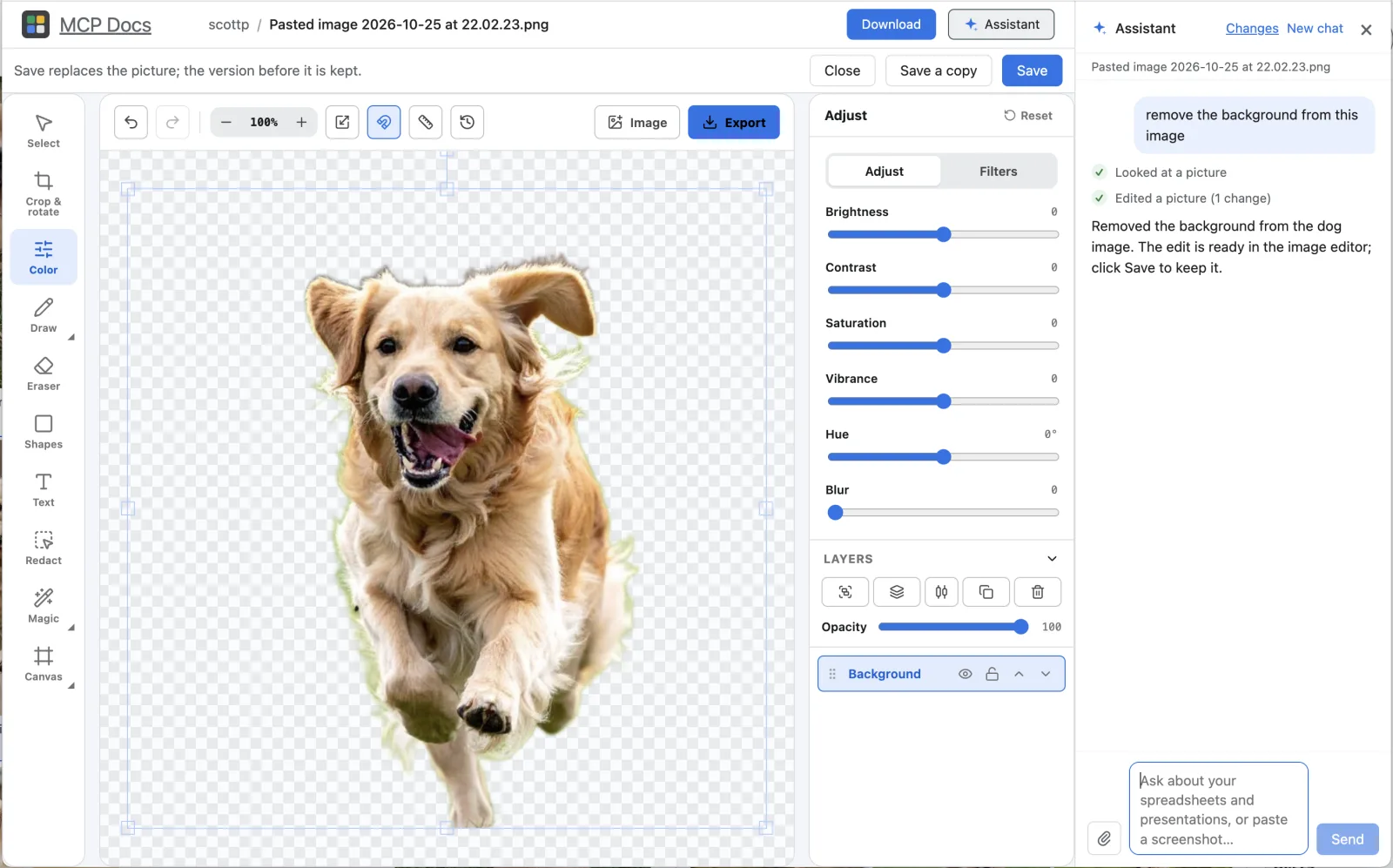Delete the layer with the trash icon
1393x868 pixels.
(1038, 592)
